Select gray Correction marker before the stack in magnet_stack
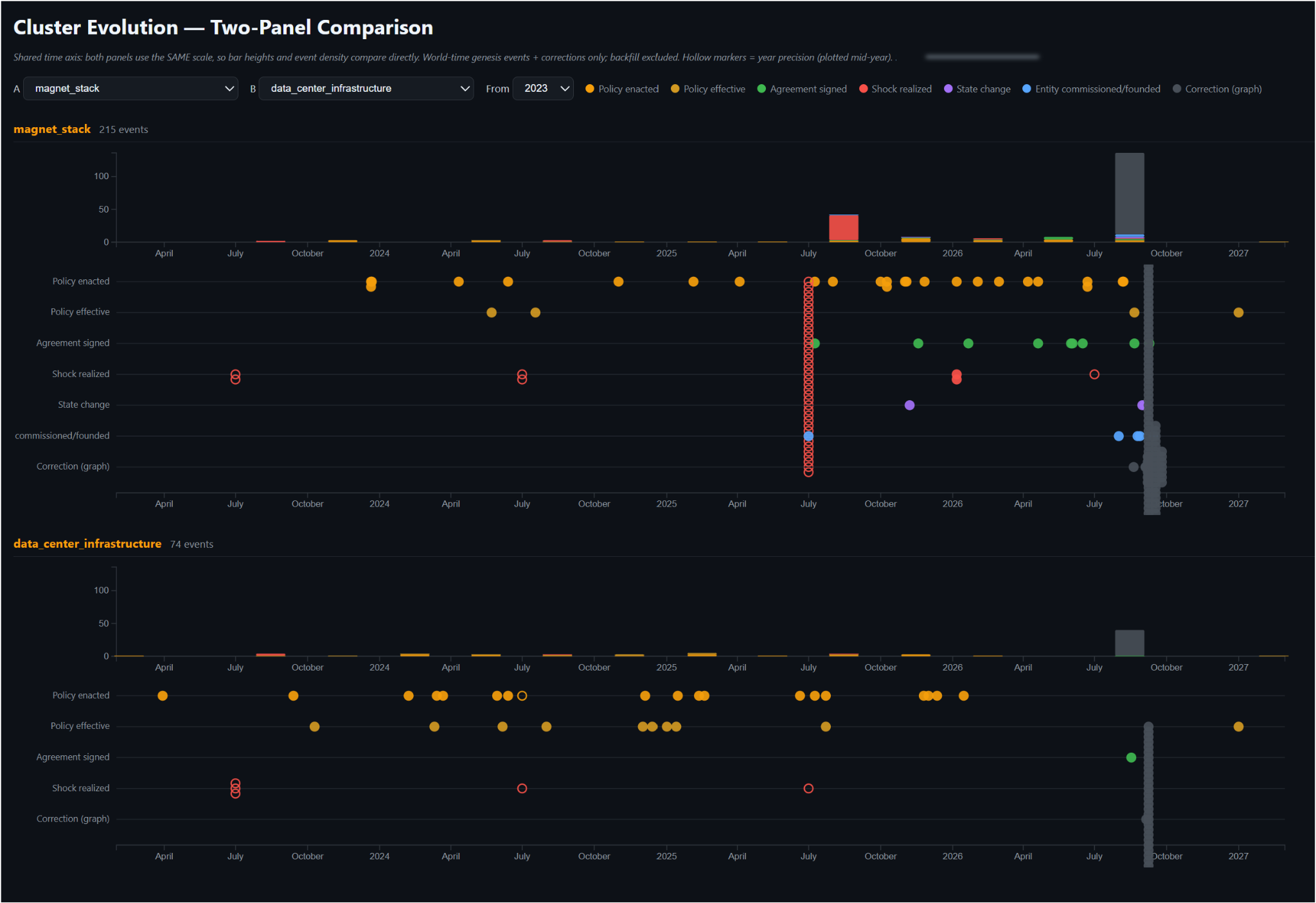 pyautogui.click(x=1134, y=467)
